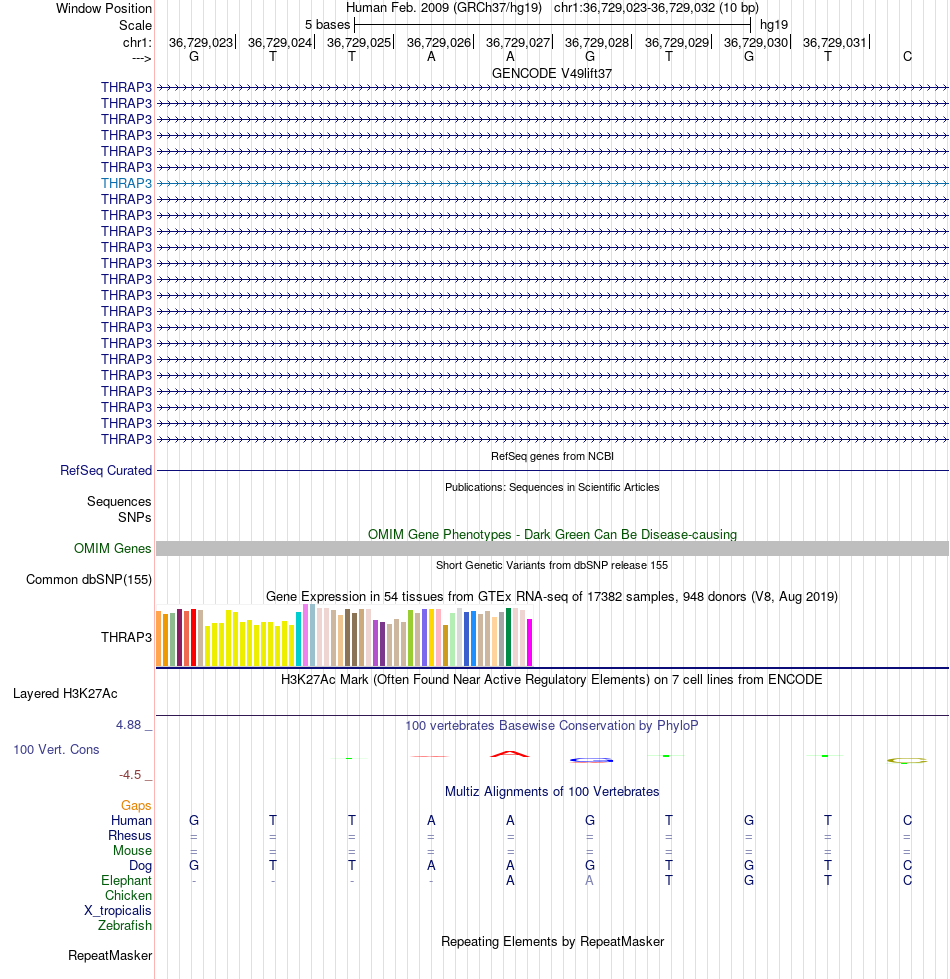Open Publications: Sequences in Scientific Articles title

552,487
